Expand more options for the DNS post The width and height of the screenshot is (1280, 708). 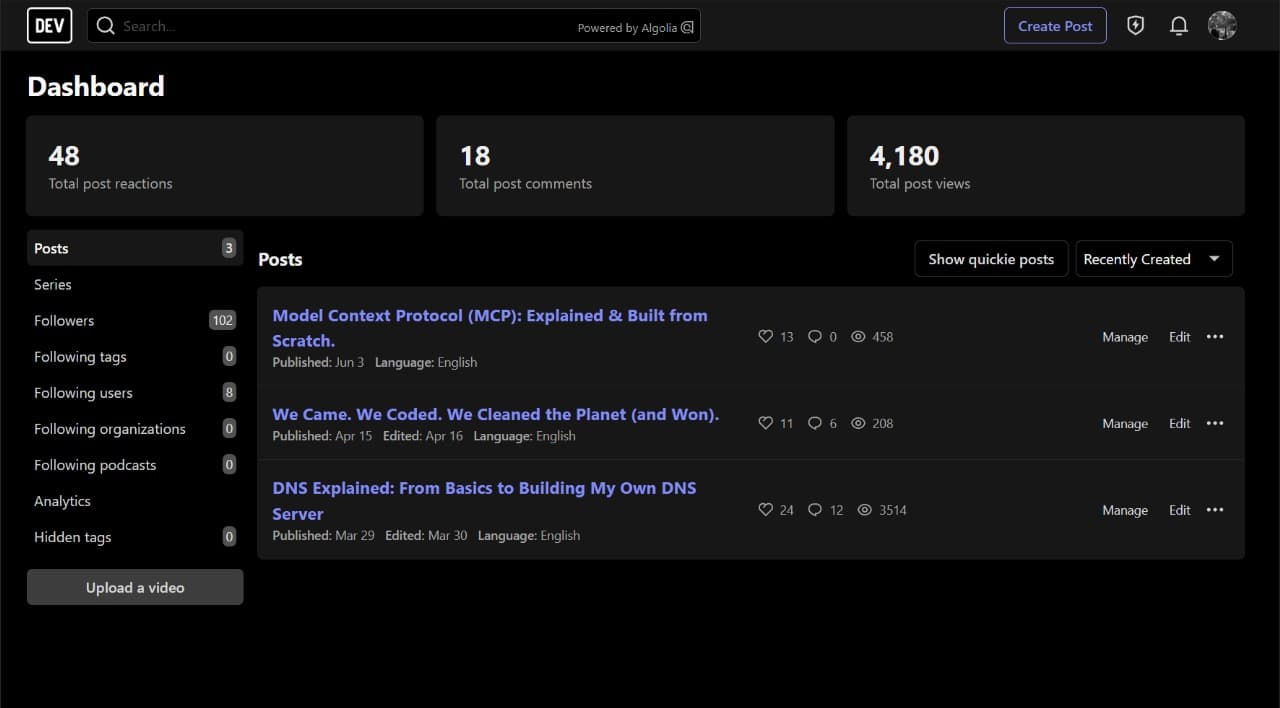click(x=1215, y=510)
